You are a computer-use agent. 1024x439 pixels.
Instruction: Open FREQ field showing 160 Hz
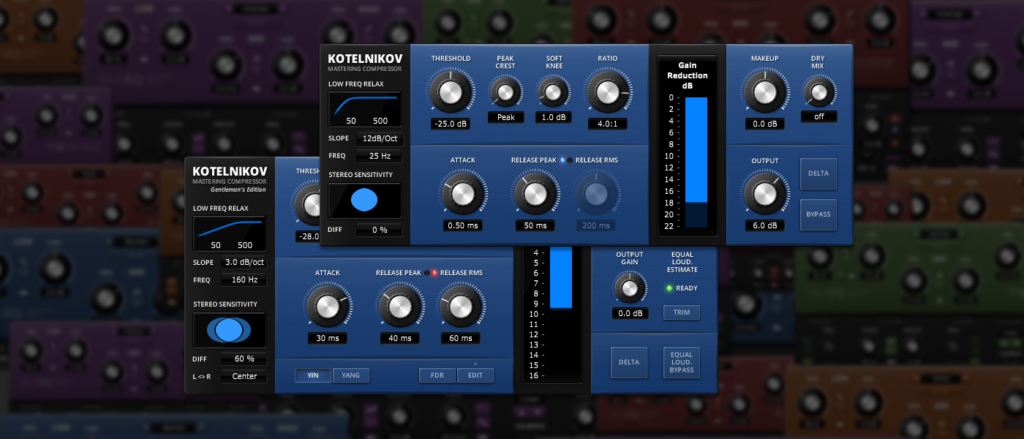click(x=243, y=280)
